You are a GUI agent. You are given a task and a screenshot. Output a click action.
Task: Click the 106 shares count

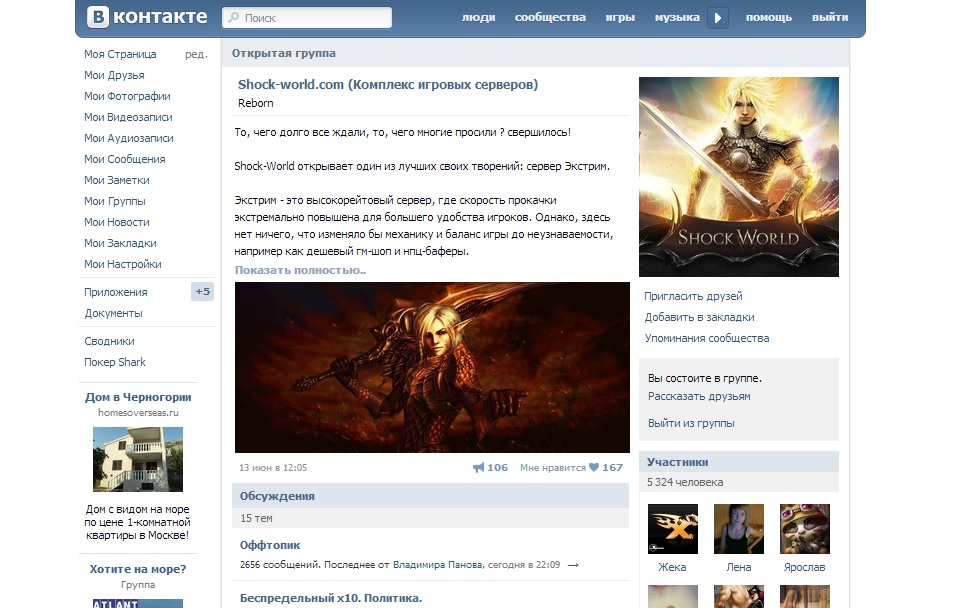[x=498, y=467]
